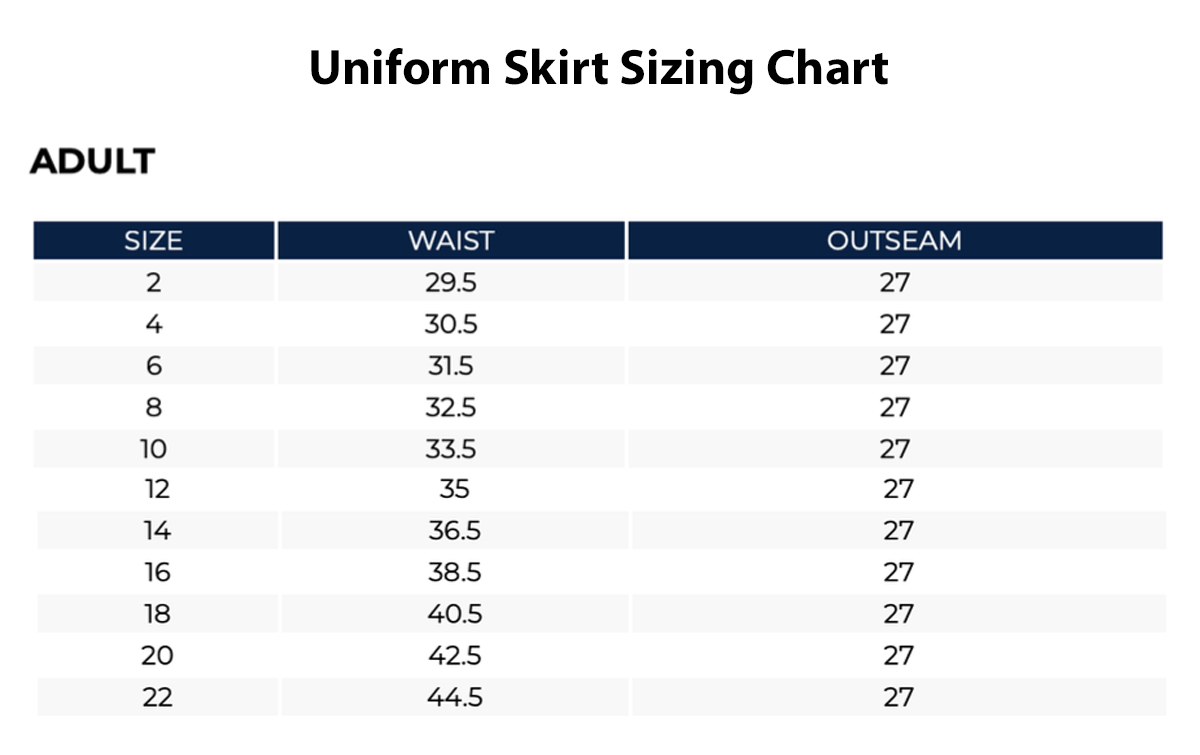1200x755 pixels.
Task: Click waist value 38.5
Action: (x=455, y=572)
